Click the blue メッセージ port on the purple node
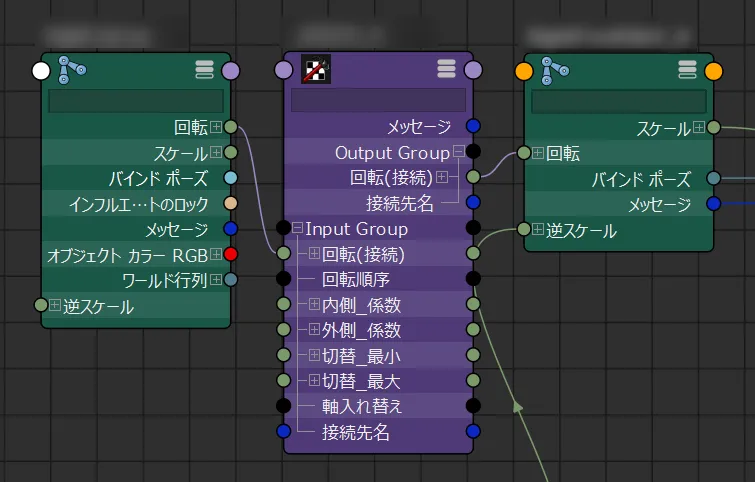The height and width of the screenshot is (482, 755). (473, 126)
